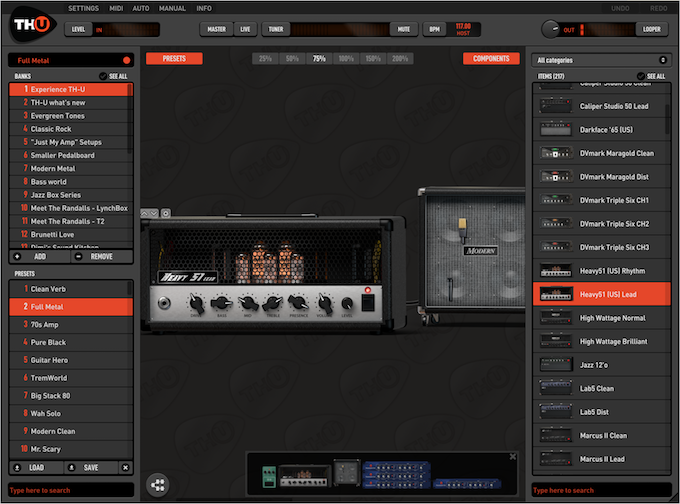Click the DVmark Maragold Clean amp icon
This screenshot has width=680, height=504.
[556, 153]
